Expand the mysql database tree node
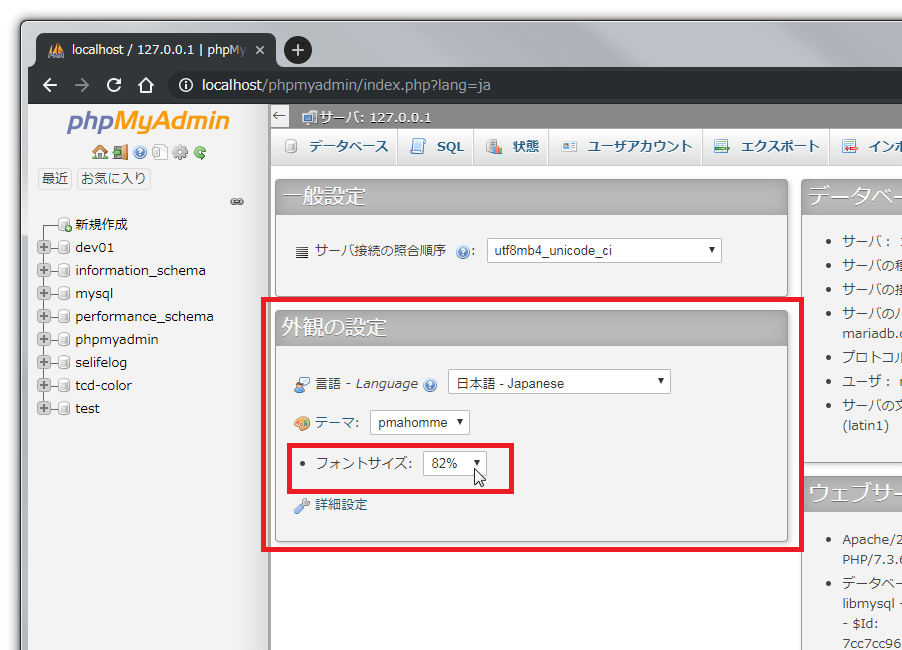Viewport: 902px width, 650px height. point(44,293)
